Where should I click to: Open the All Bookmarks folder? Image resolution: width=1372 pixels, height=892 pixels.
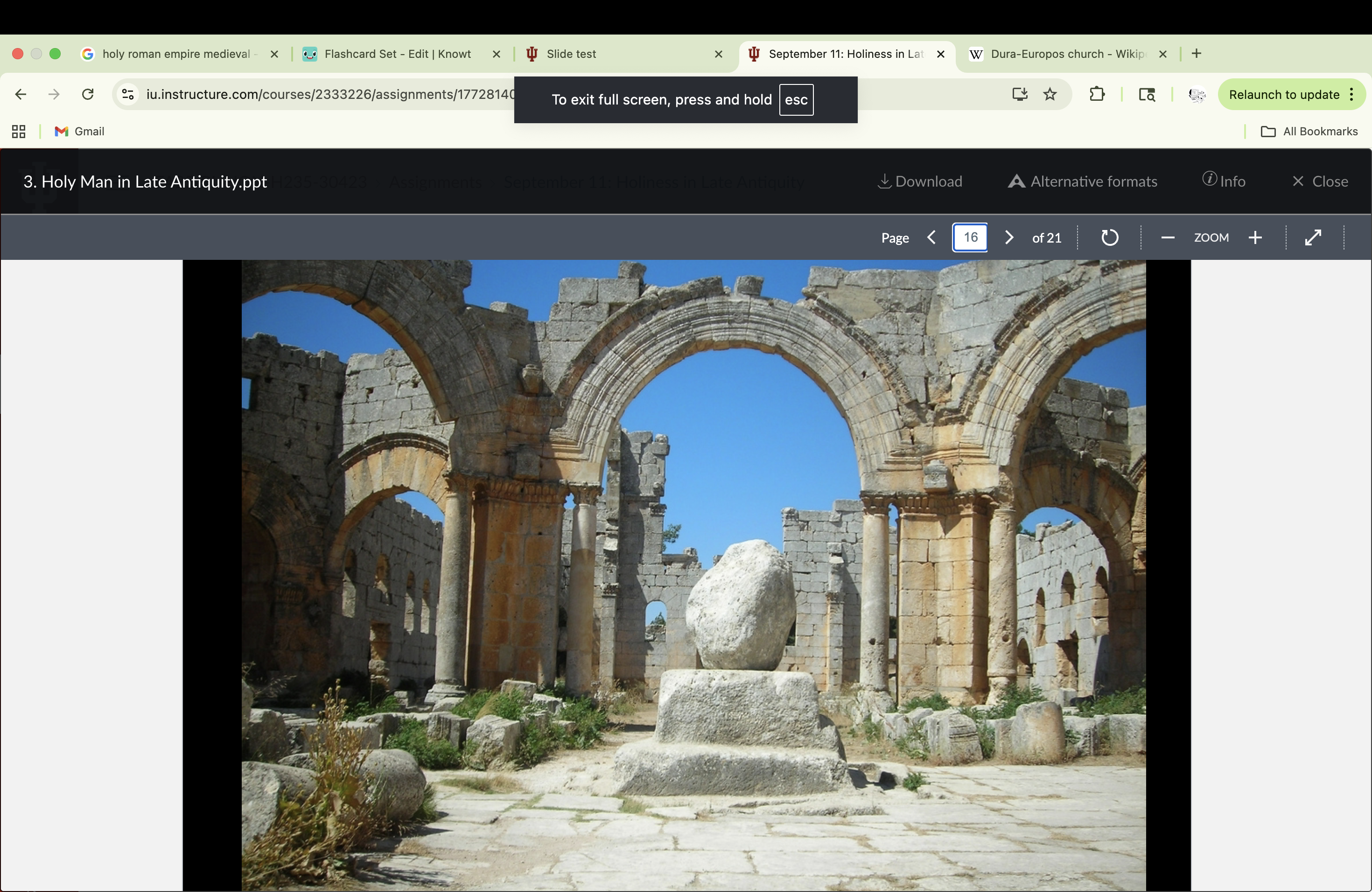click(1309, 132)
